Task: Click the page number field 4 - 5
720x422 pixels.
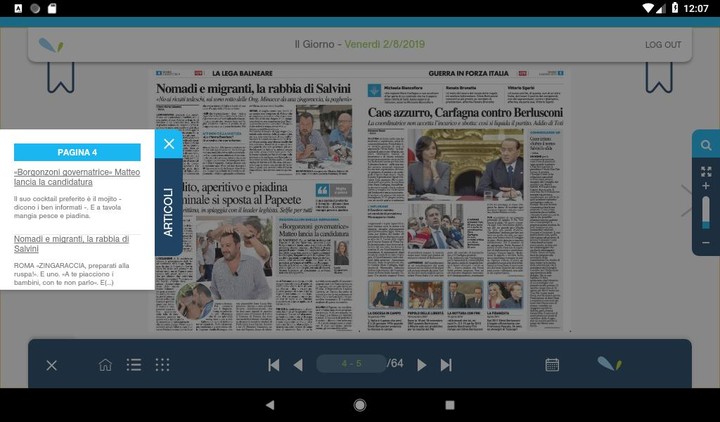Action: (x=351, y=364)
